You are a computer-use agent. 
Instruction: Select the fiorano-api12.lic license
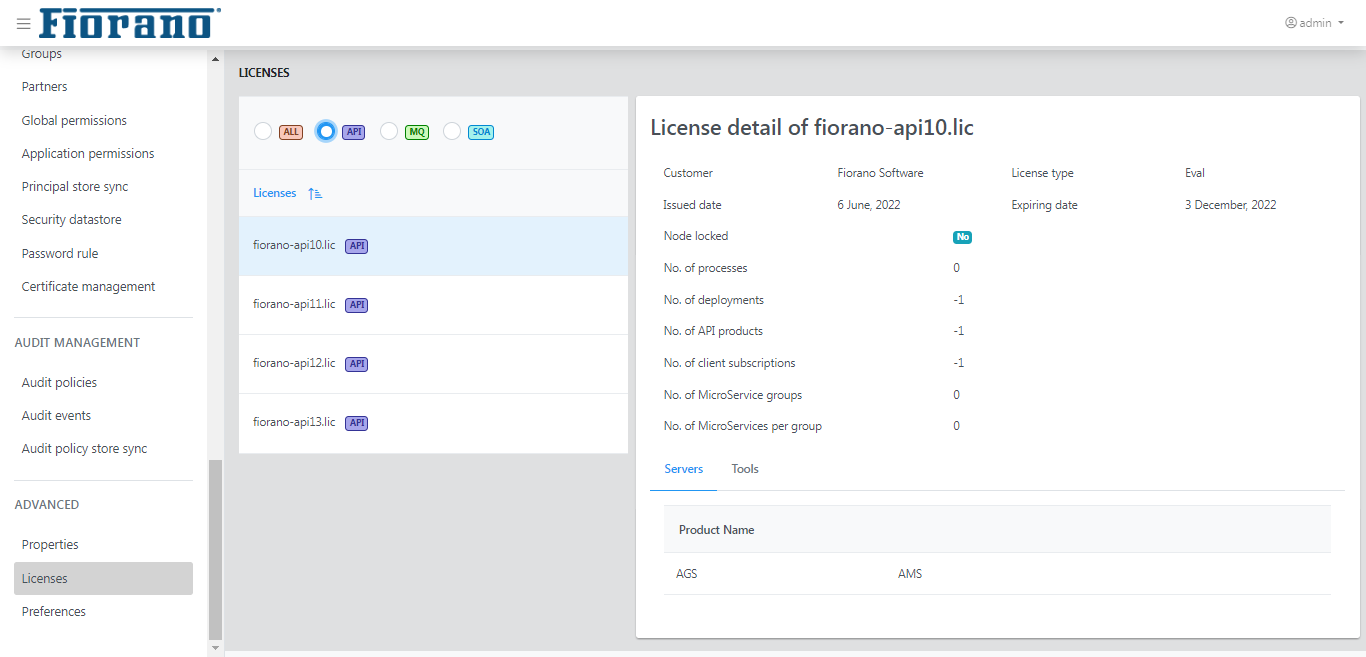(433, 364)
